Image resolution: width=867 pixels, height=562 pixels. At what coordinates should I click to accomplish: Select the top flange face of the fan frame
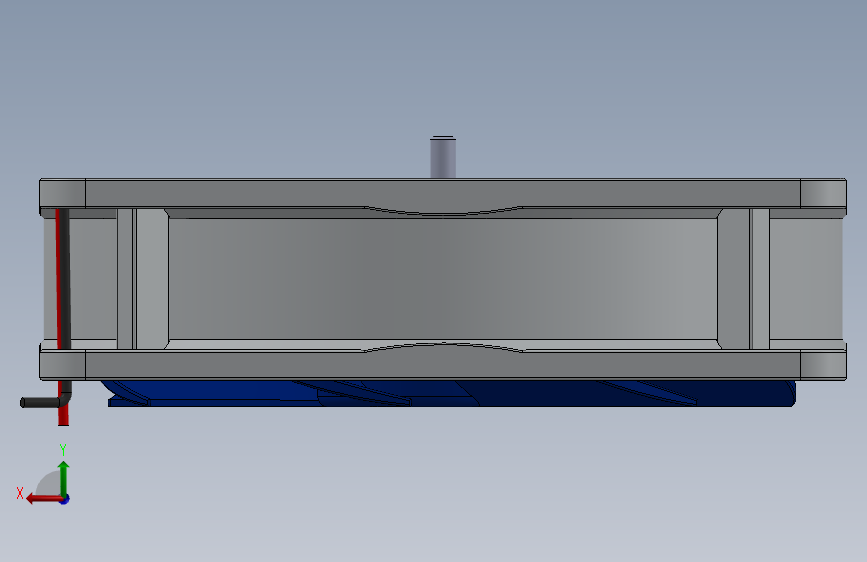[x=443, y=192]
